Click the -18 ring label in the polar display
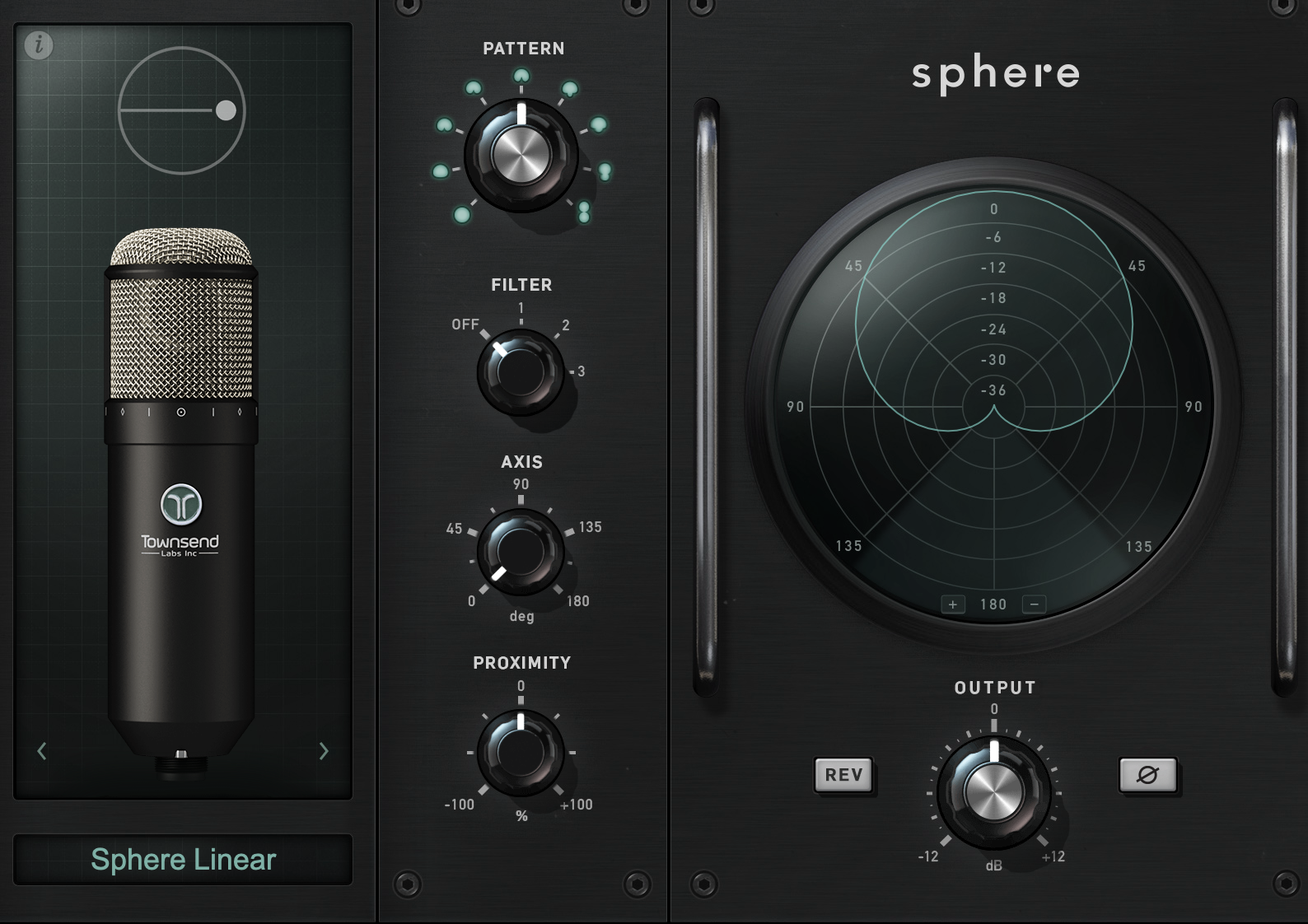This screenshot has width=1308, height=924. pos(993,298)
